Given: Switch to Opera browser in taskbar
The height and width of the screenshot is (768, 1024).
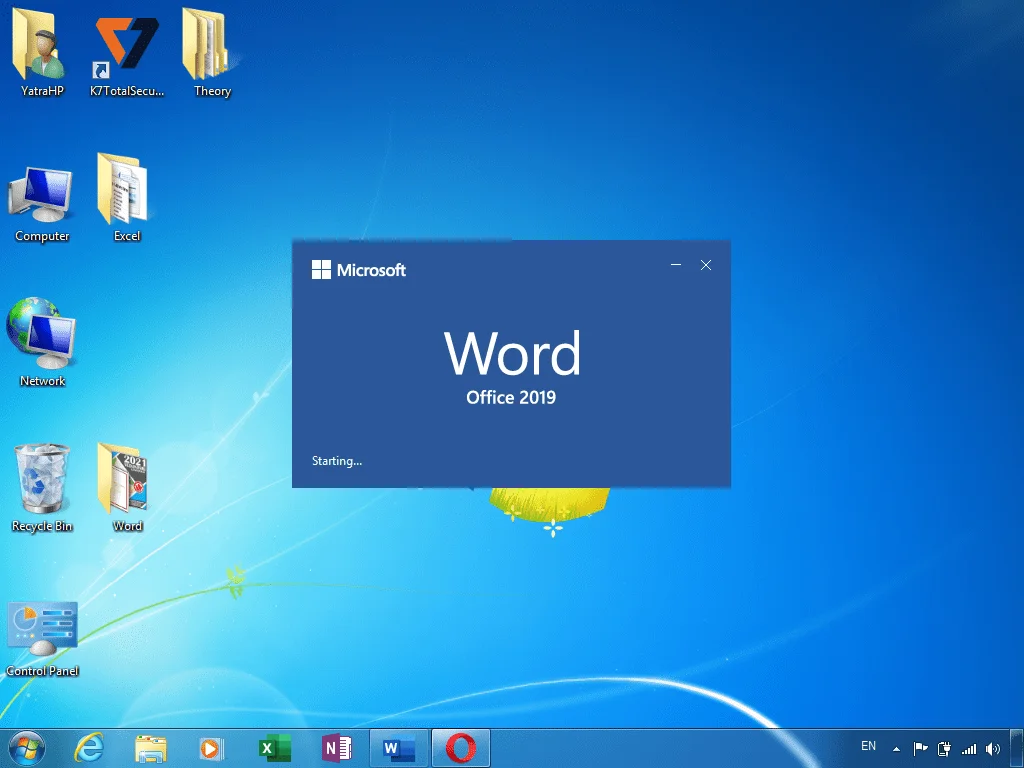Looking at the screenshot, I should (460, 748).
